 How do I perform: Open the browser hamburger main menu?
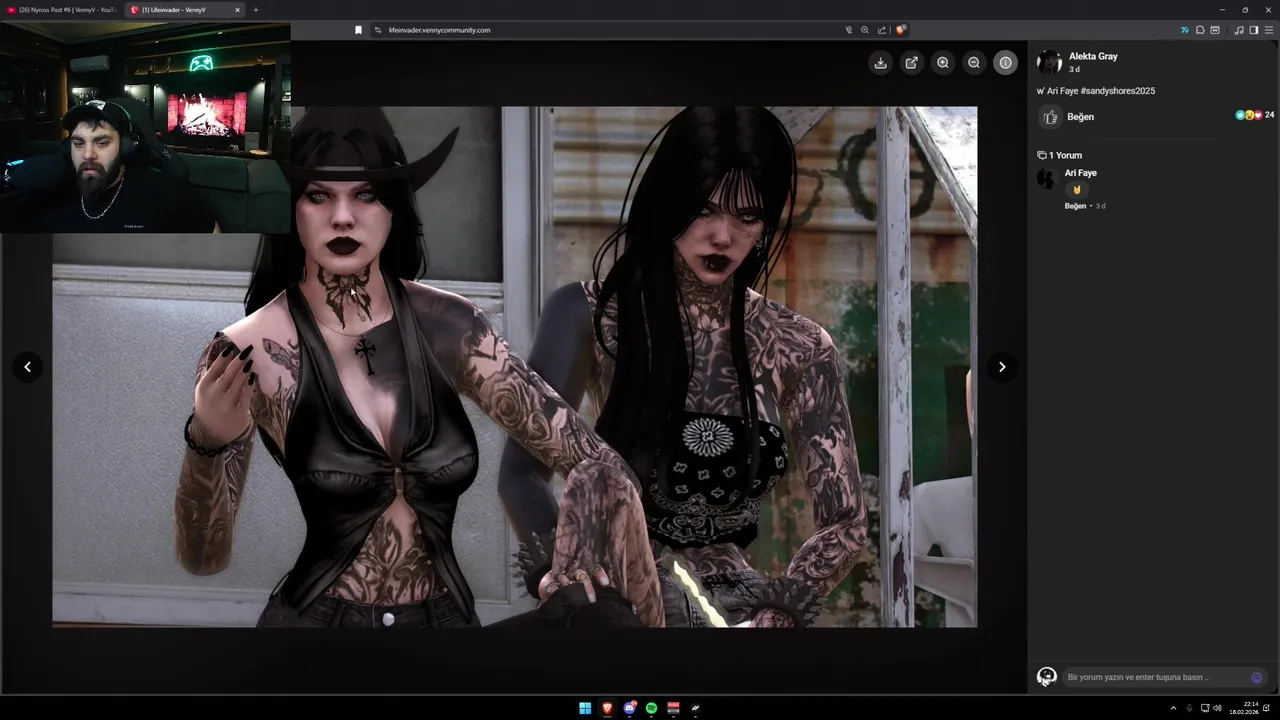1269,30
